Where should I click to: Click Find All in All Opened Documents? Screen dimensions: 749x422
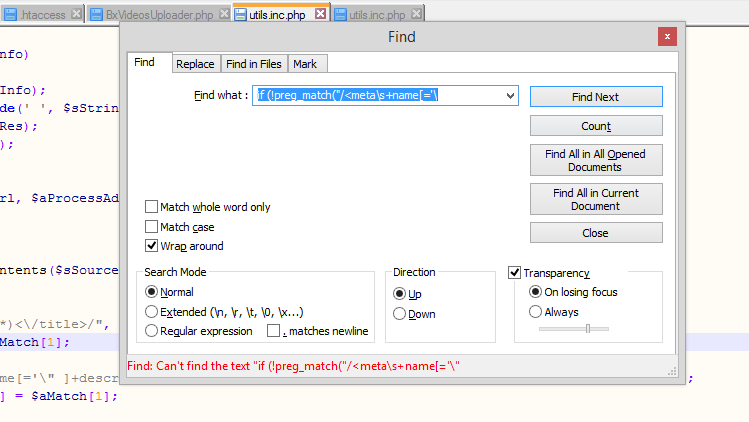click(x=596, y=160)
